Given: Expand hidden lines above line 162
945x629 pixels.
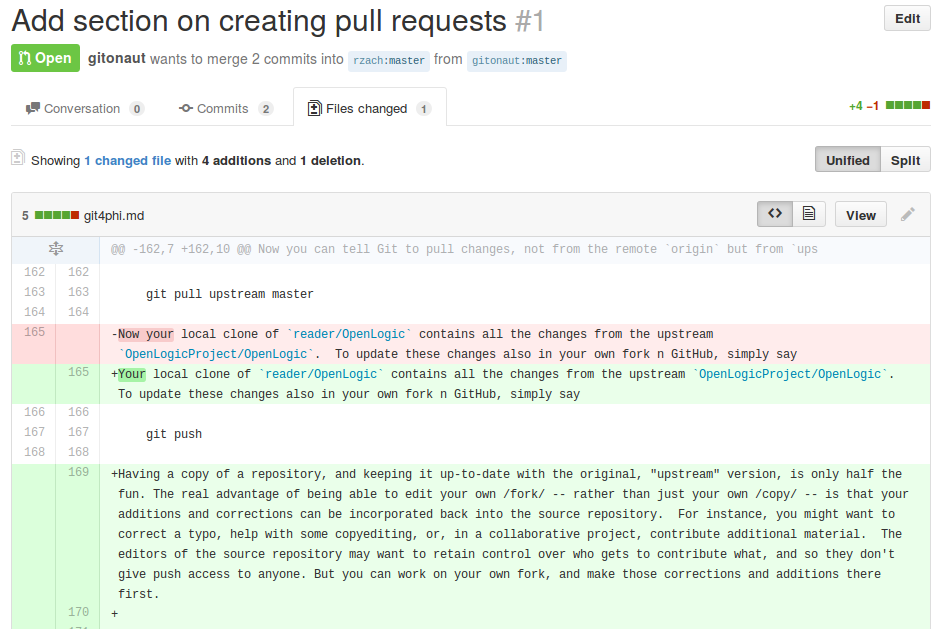Looking at the screenshot, I should pos(55,249).
